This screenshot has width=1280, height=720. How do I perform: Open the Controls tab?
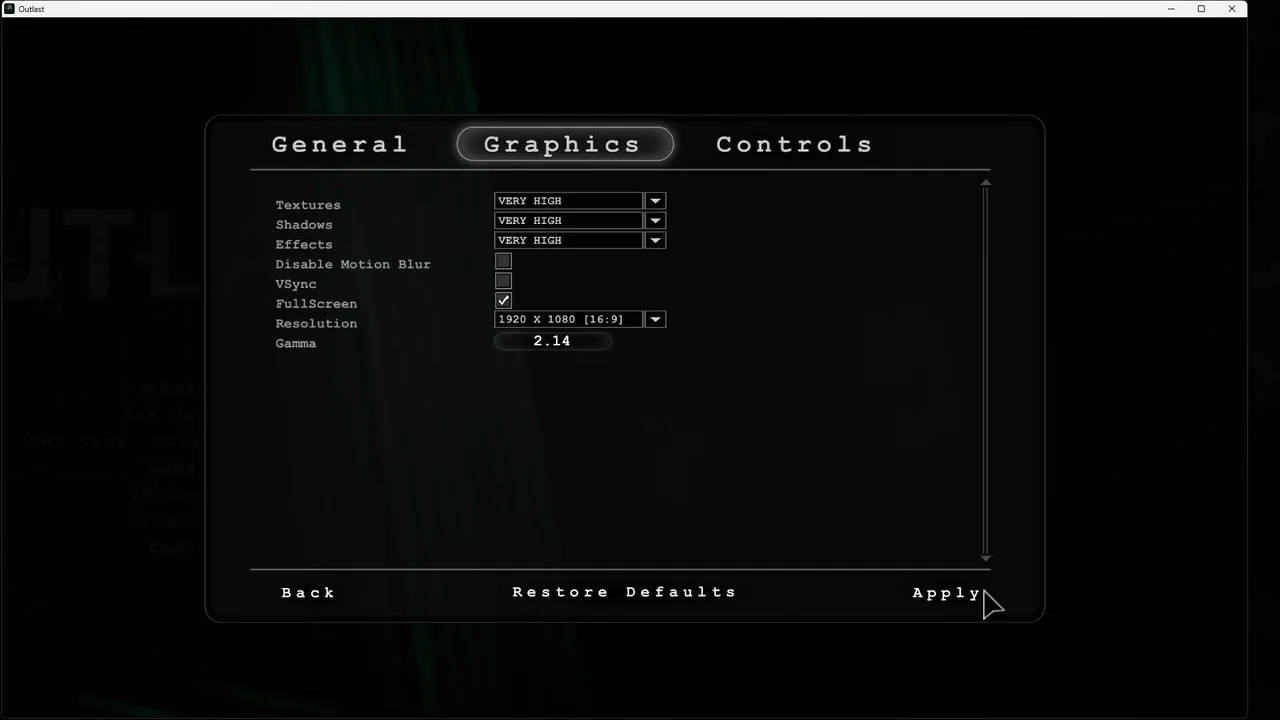coord(794,144)
